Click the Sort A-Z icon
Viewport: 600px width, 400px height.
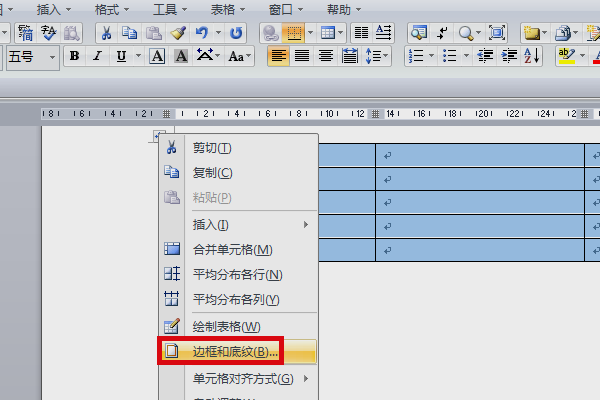pos(532,56)
